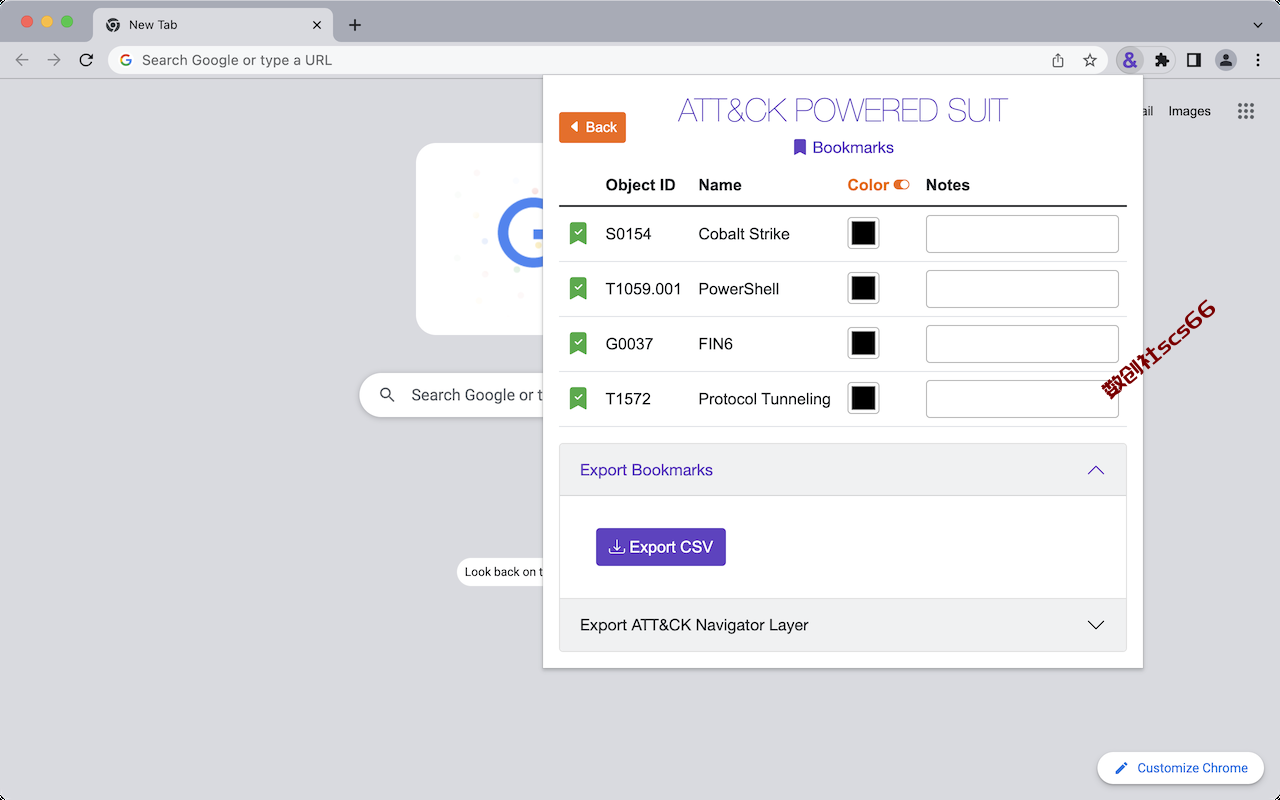Screen dimensions: 1280x800
Task: Click the Notes column header
Action: point(948,185)
